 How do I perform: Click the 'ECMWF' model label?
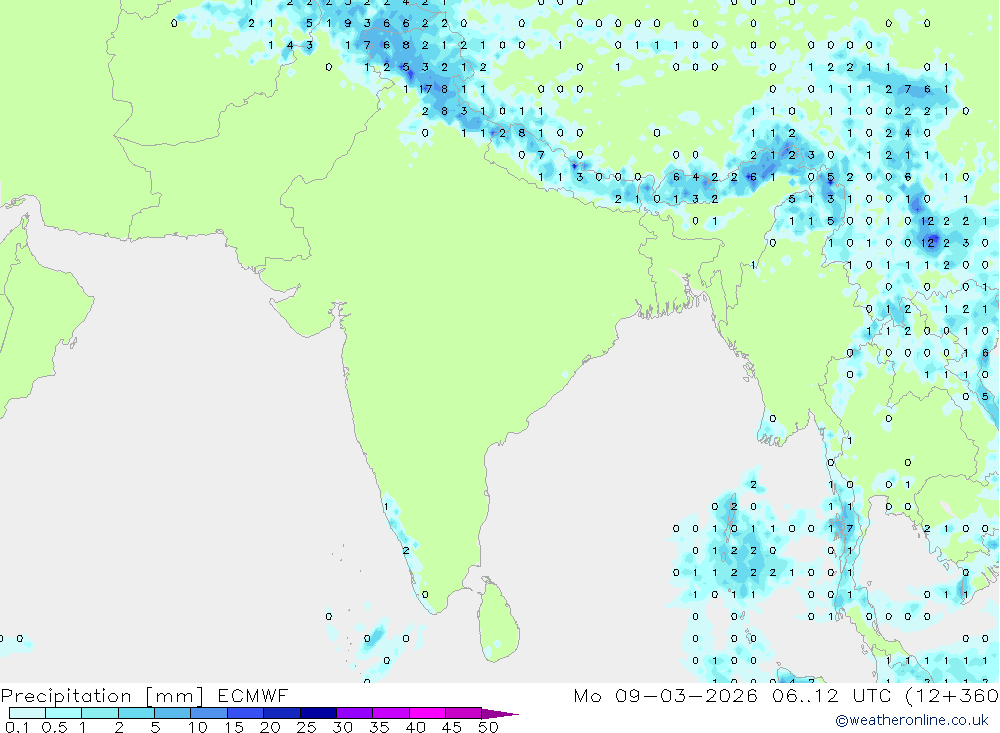[253, 695]
